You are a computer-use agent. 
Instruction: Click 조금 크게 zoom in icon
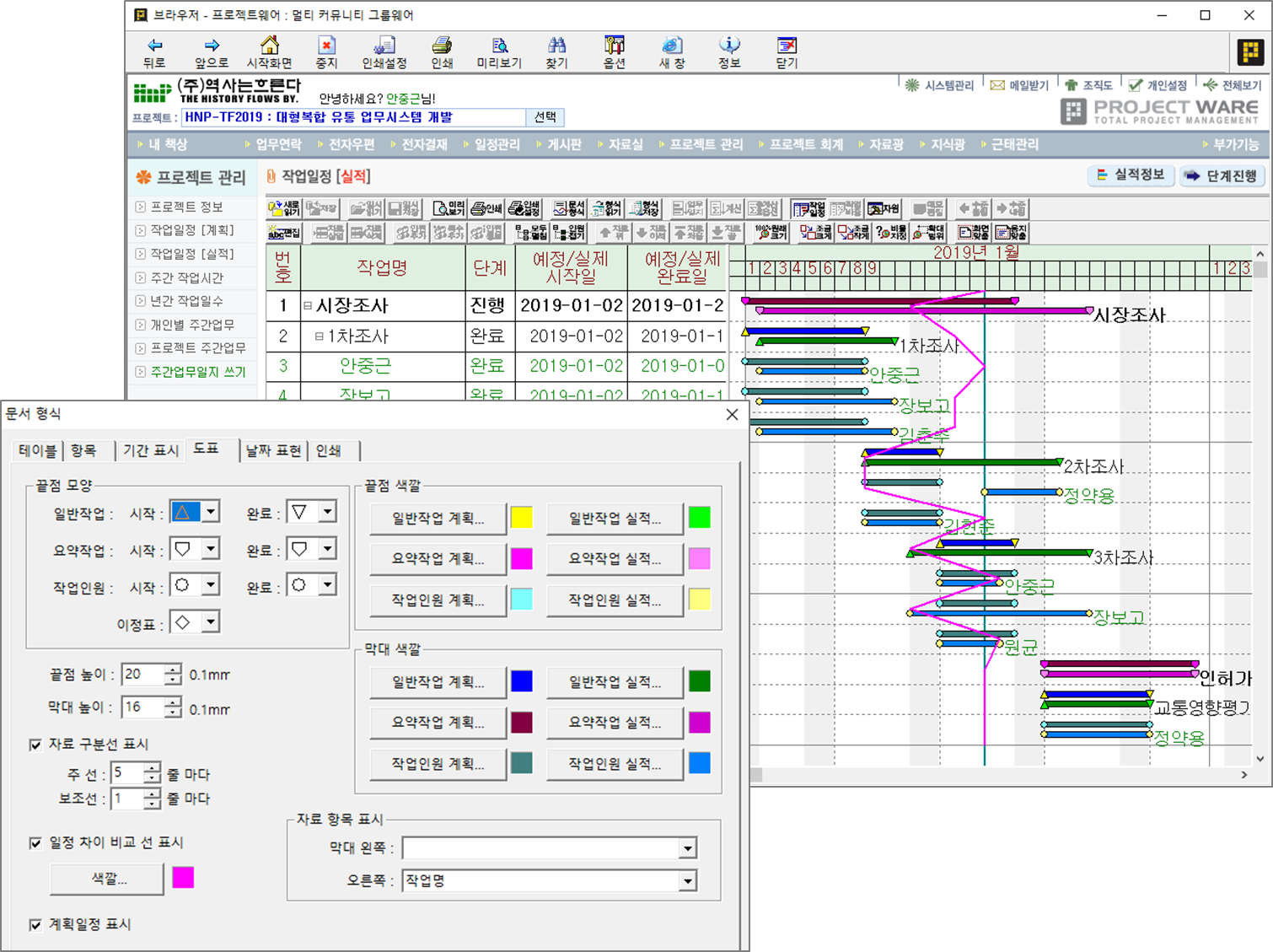pos(815,232)
